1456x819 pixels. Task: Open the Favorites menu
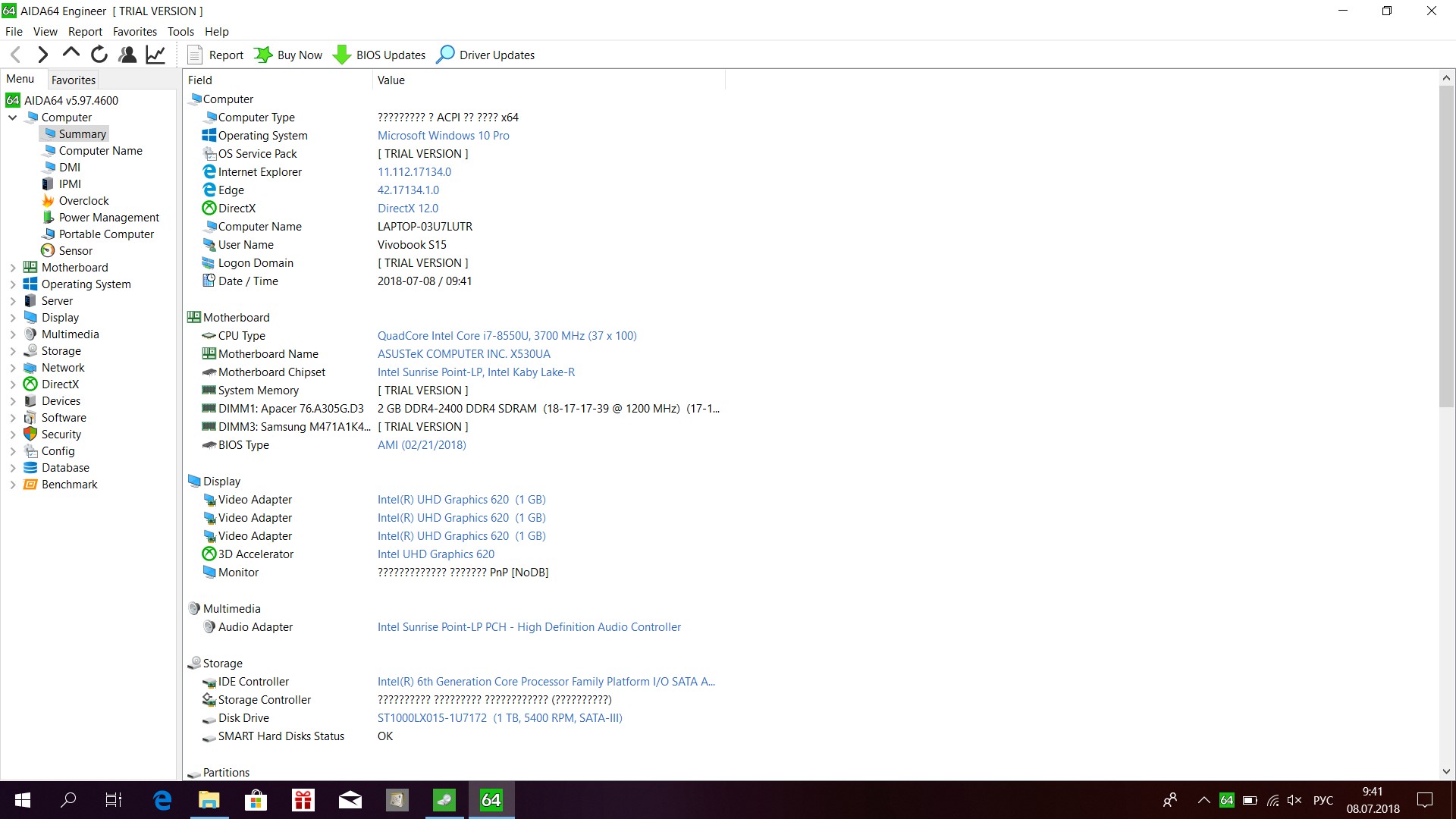(135, 31)
